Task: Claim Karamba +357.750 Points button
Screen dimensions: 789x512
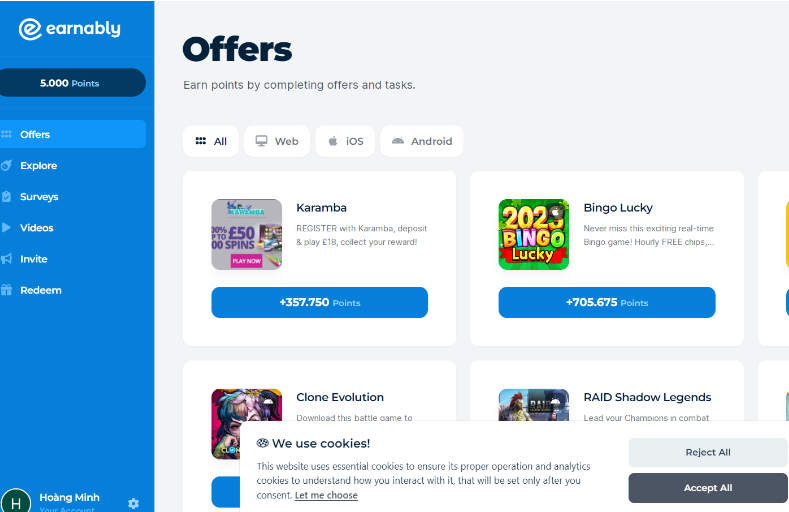Action: [320, 302]
